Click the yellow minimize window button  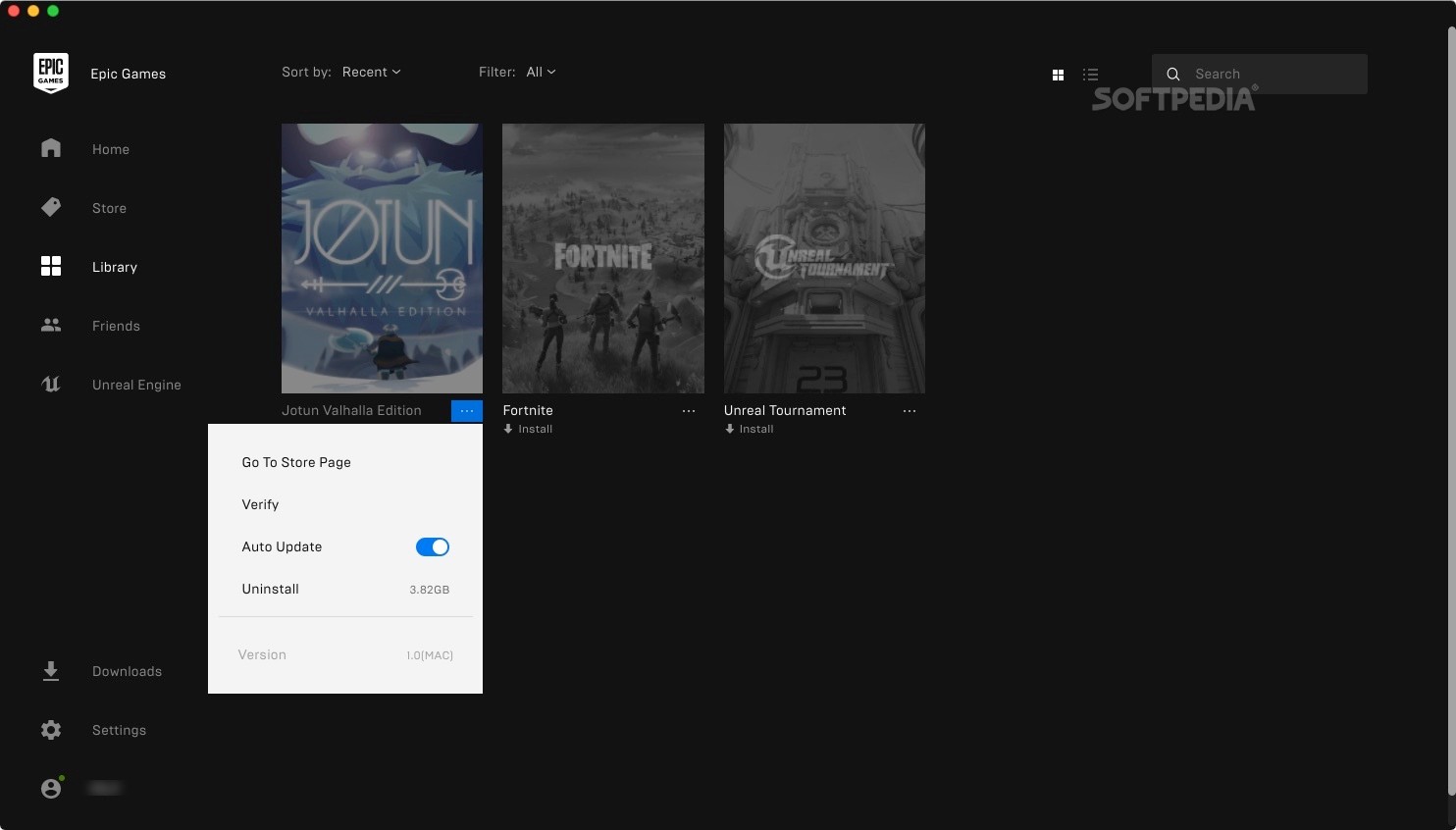click(x=33, y=11)
